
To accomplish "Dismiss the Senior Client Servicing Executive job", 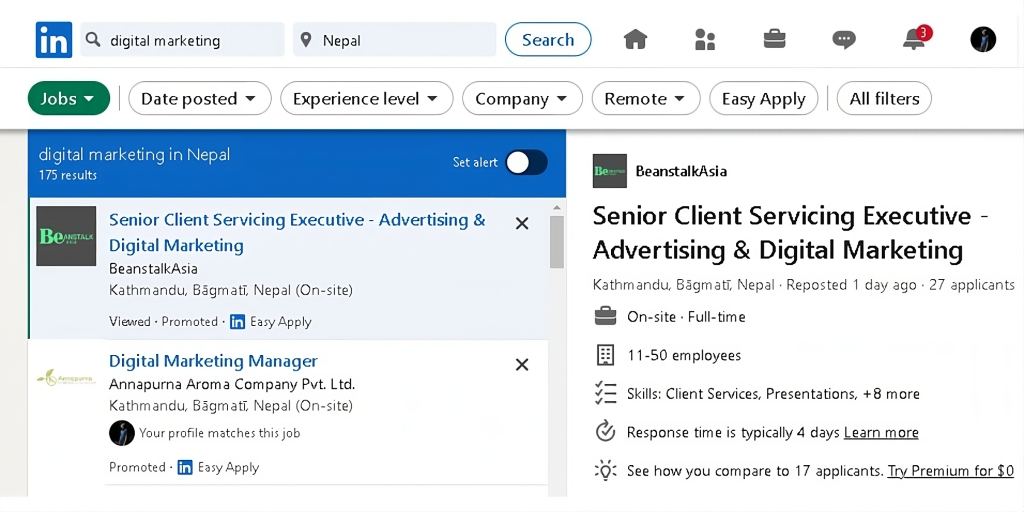I will [522, 223].
